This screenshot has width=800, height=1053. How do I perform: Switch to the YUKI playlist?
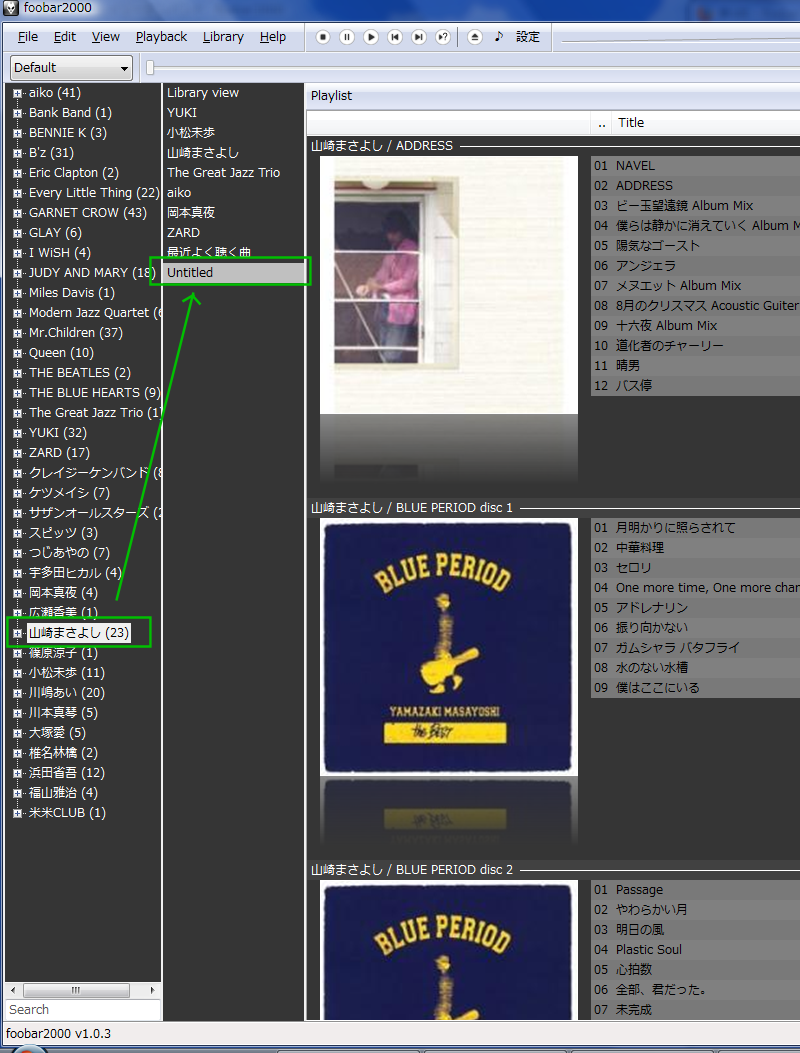pos(182,113)
